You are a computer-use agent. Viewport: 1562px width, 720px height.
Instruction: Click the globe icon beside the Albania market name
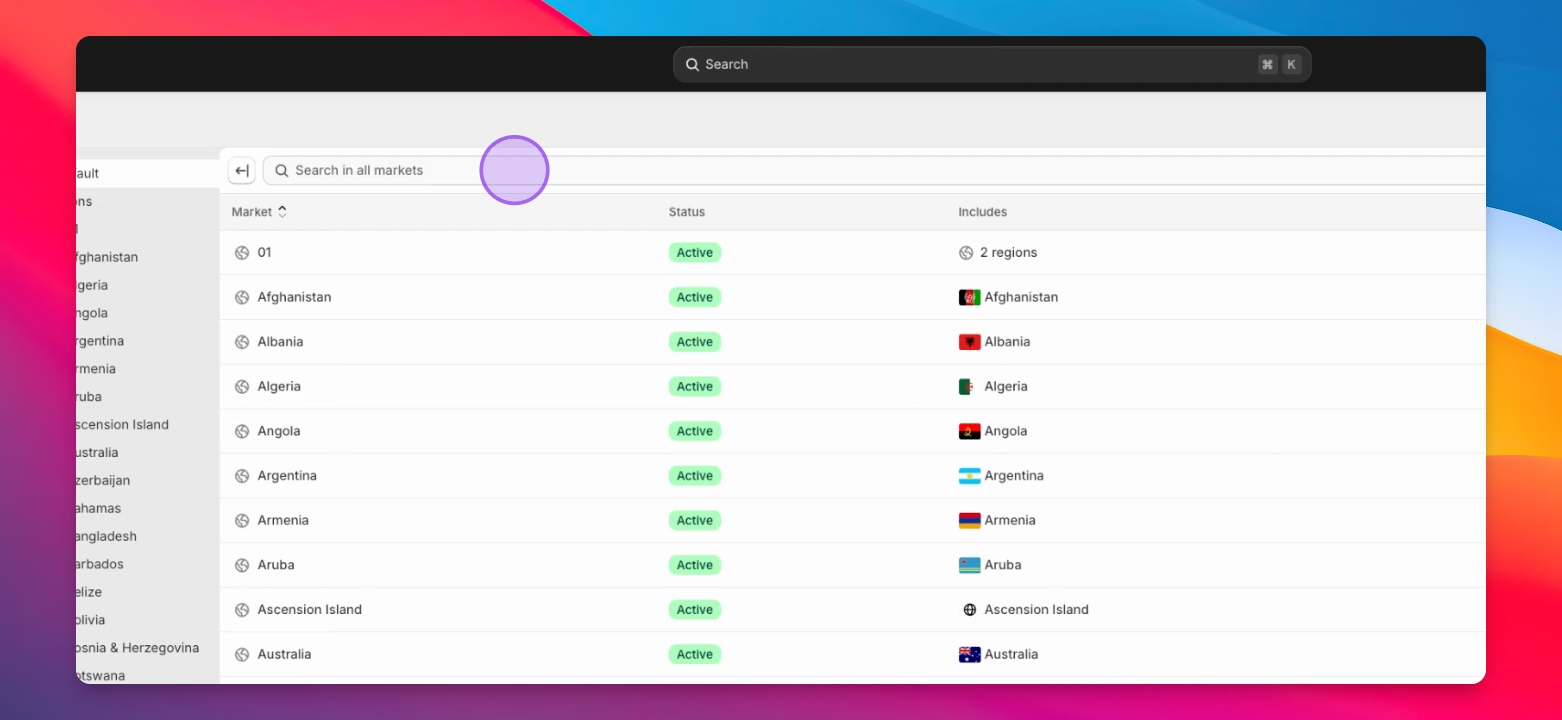coord(242,342)
